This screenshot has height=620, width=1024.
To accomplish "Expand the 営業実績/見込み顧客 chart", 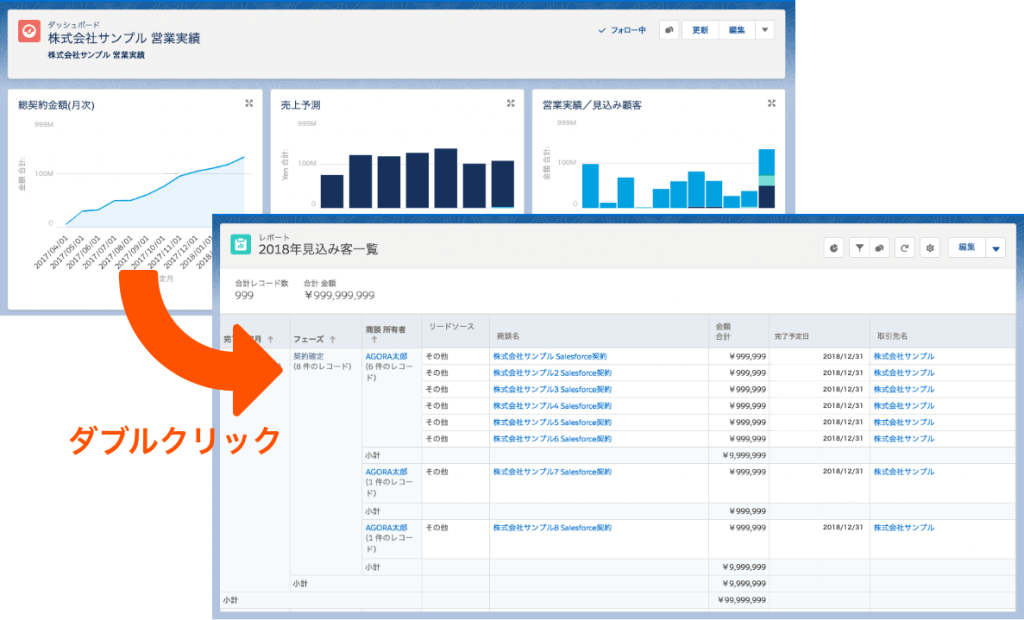I will click(771, 103).
